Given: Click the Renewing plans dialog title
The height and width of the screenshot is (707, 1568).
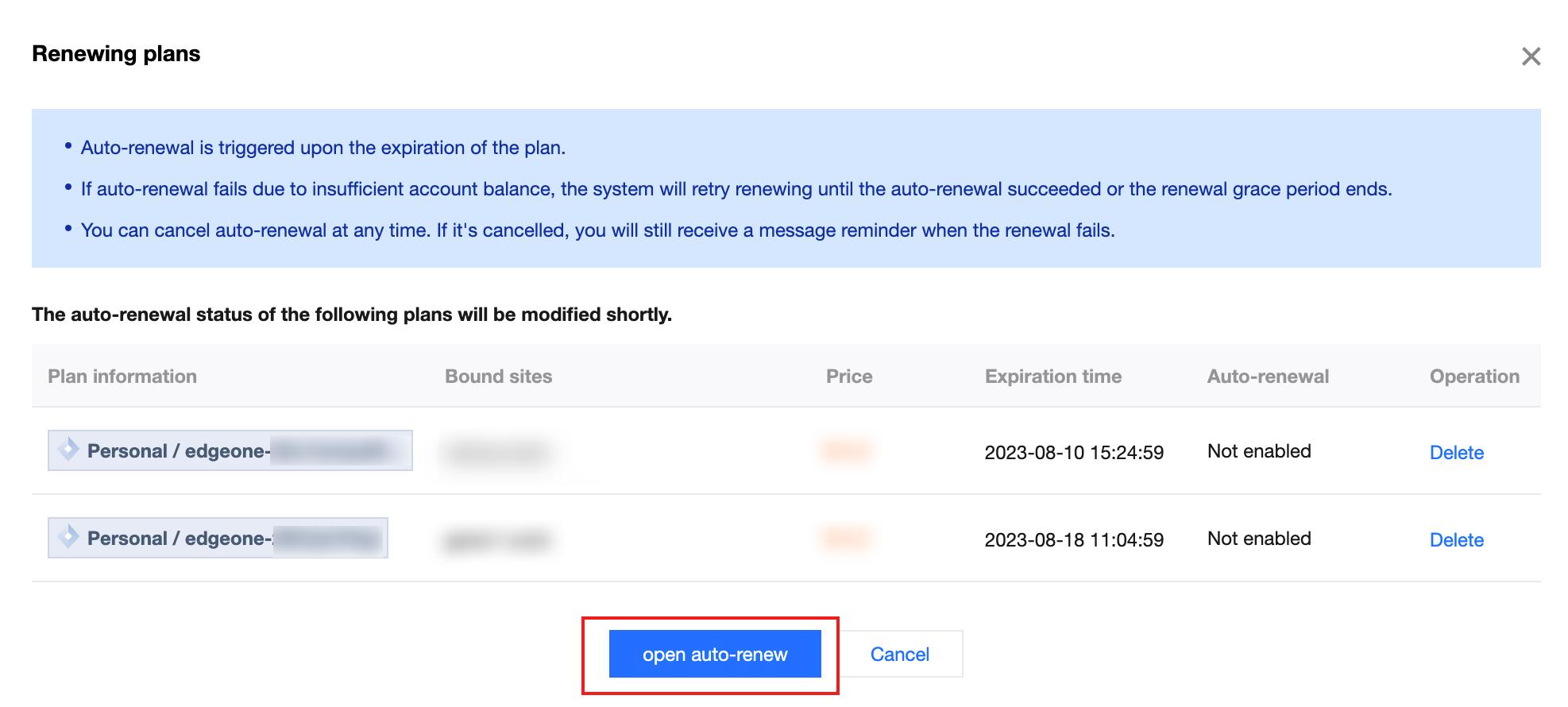Looking at the screenshot, I should pos(116,54).
